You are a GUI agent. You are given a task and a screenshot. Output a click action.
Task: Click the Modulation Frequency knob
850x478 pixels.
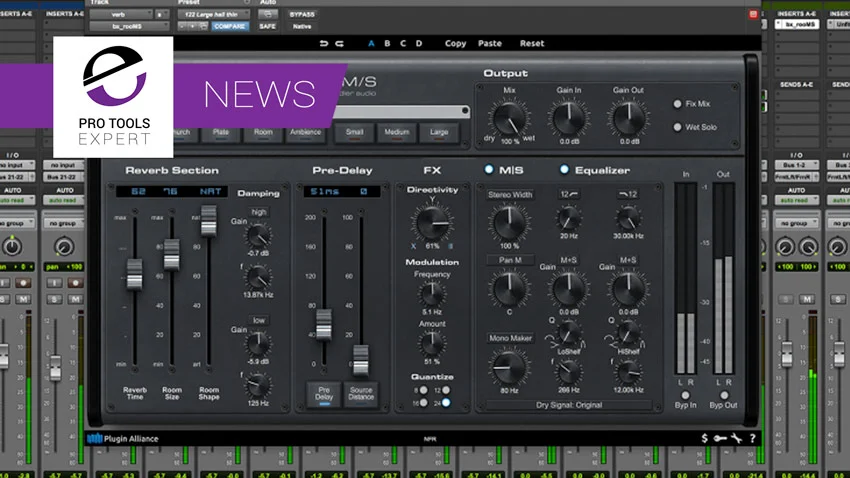432,295
